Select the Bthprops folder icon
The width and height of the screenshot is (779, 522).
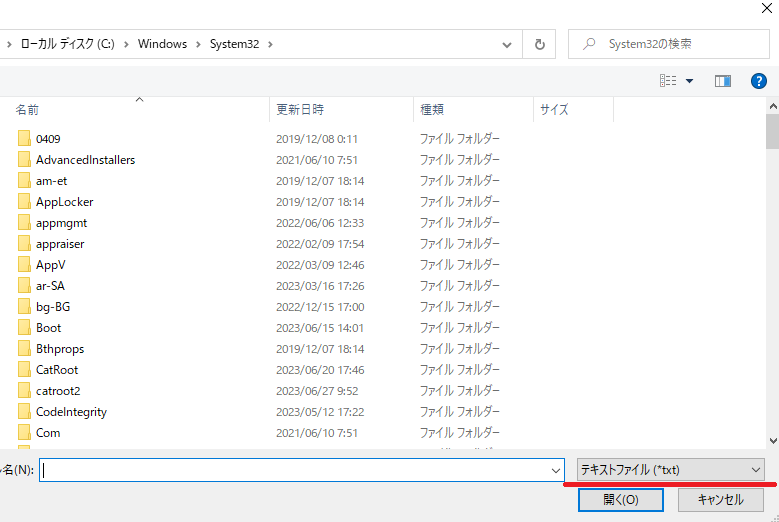coord(24,348)
